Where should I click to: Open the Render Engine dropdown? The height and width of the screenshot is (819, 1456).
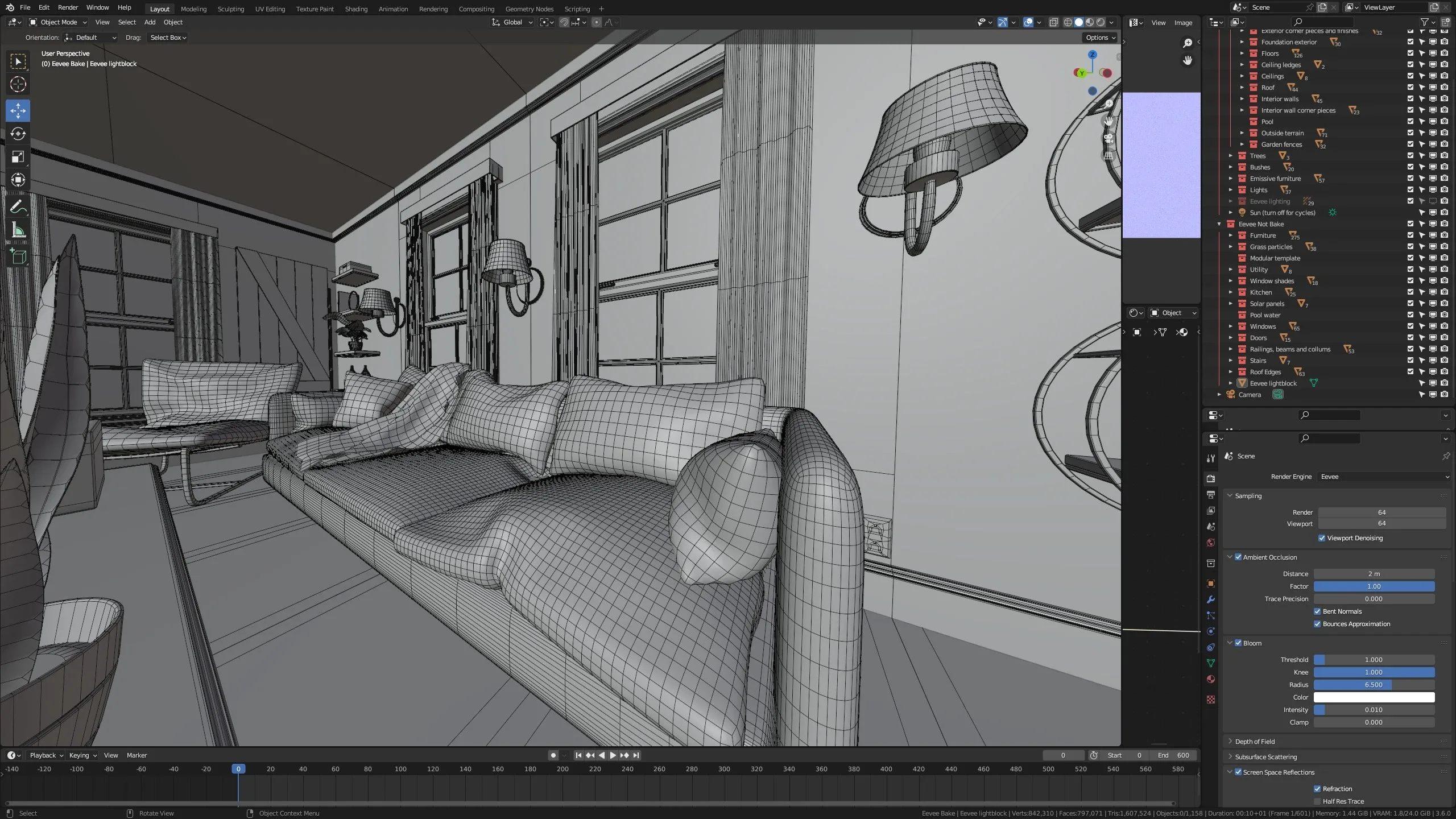pos(1383,477)
